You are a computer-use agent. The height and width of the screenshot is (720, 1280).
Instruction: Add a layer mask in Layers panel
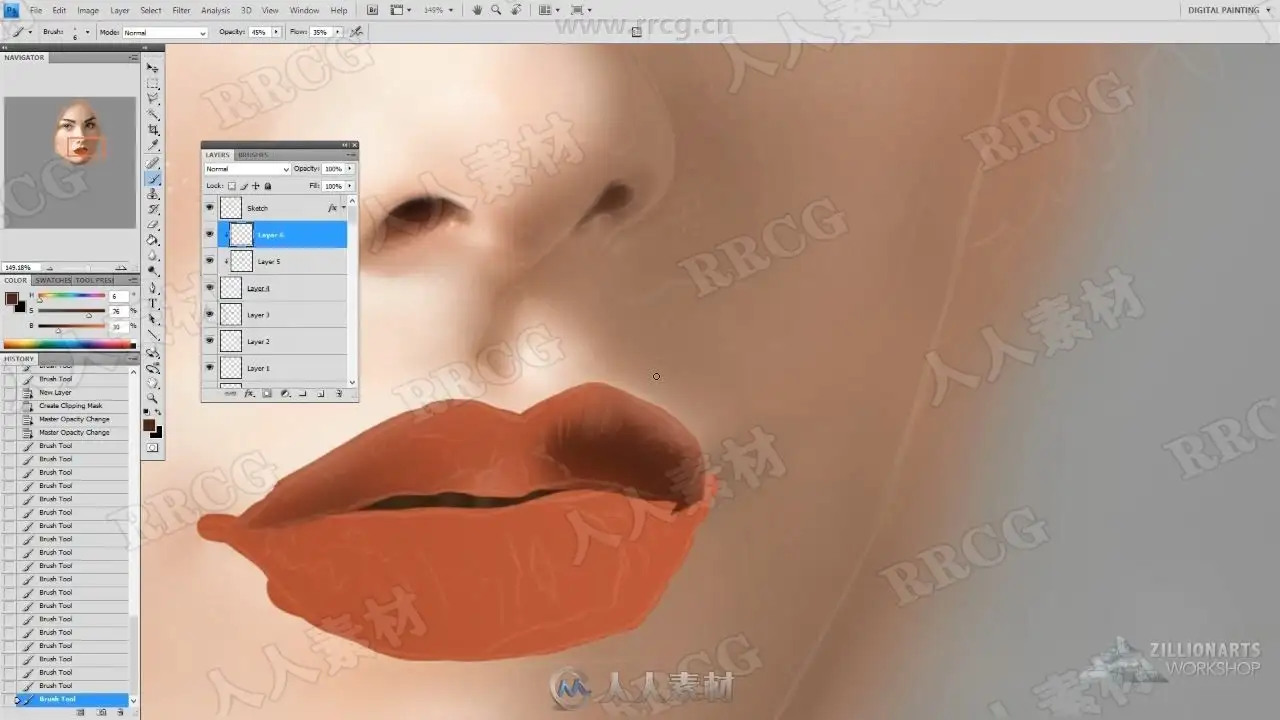coord(267,394)
